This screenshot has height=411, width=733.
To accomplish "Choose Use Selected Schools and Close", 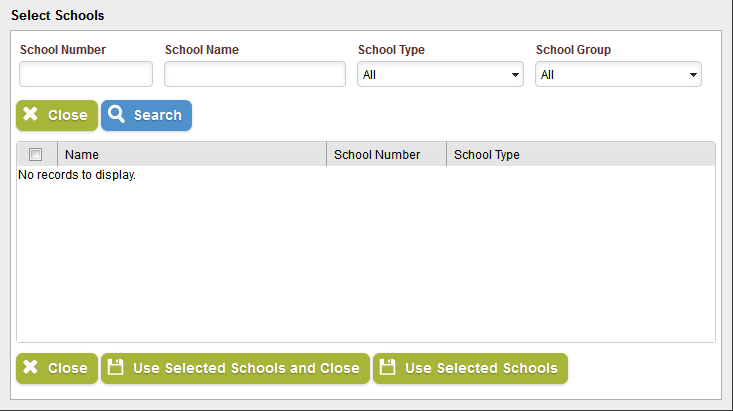I will coord(245,368).
